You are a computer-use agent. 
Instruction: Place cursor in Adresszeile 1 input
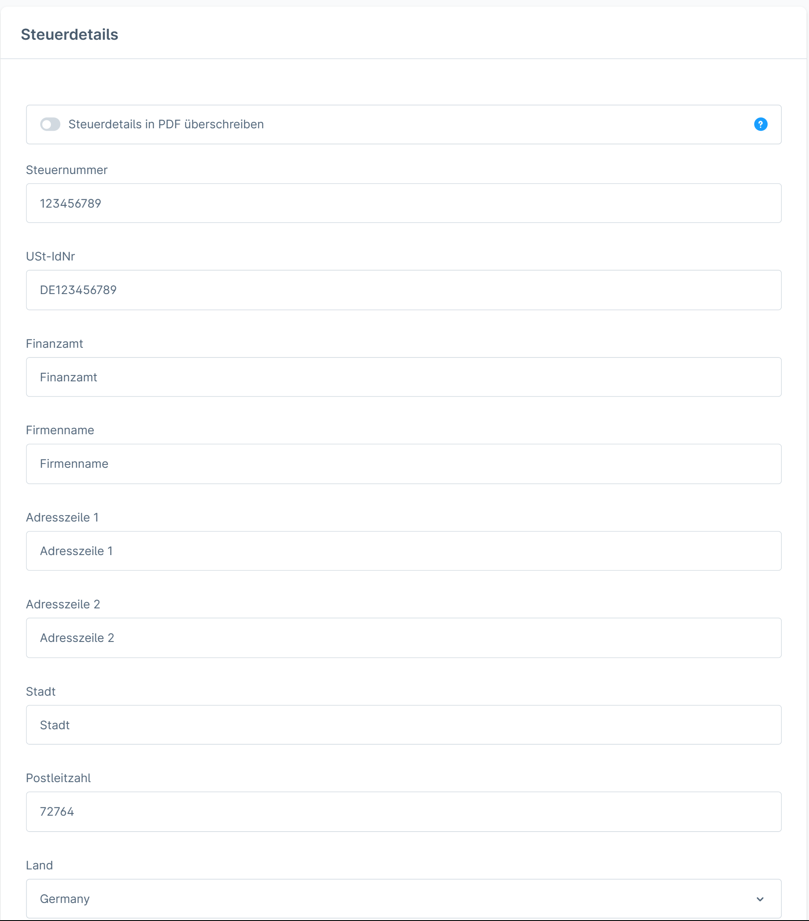coord(404,551)
